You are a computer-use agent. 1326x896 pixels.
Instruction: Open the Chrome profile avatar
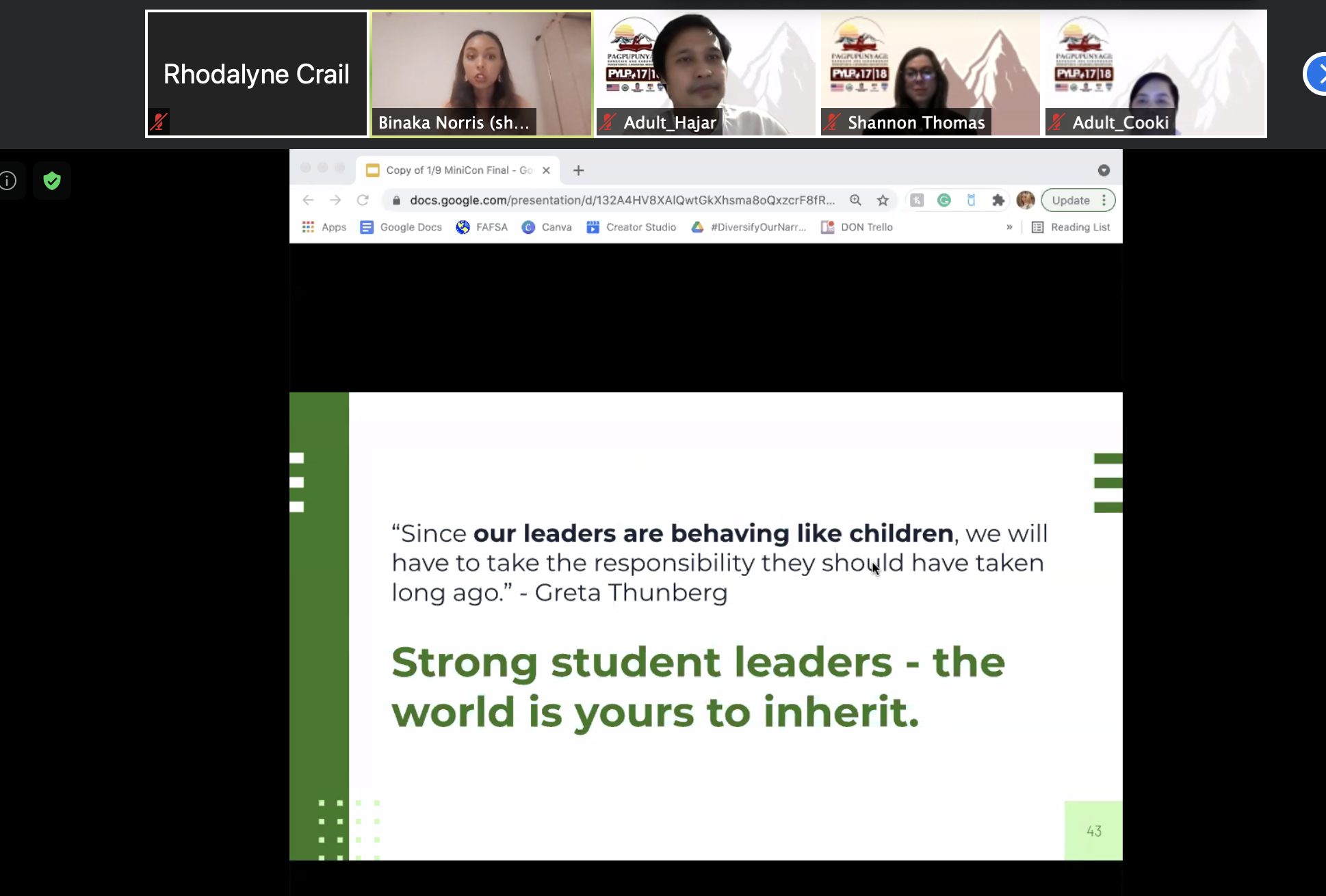point(1025,200)
